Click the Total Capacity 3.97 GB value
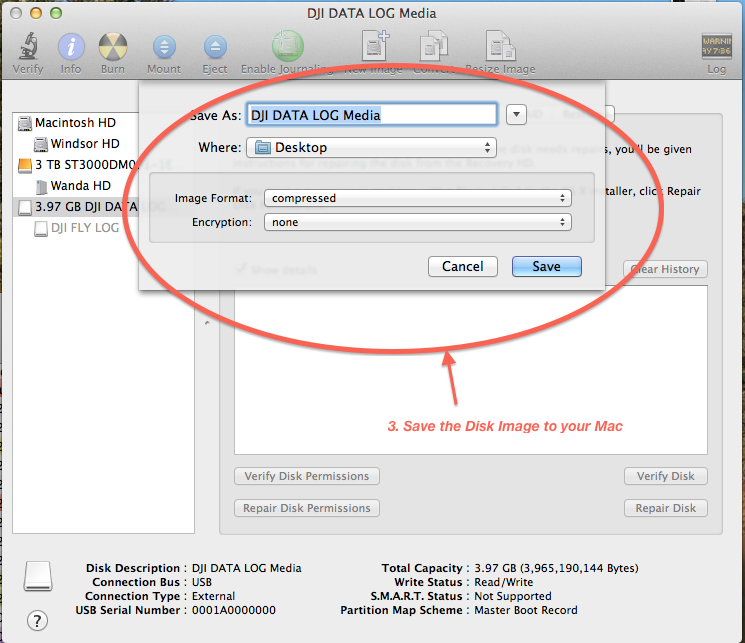This screenshot has height=643, width=745. [556, 568]
